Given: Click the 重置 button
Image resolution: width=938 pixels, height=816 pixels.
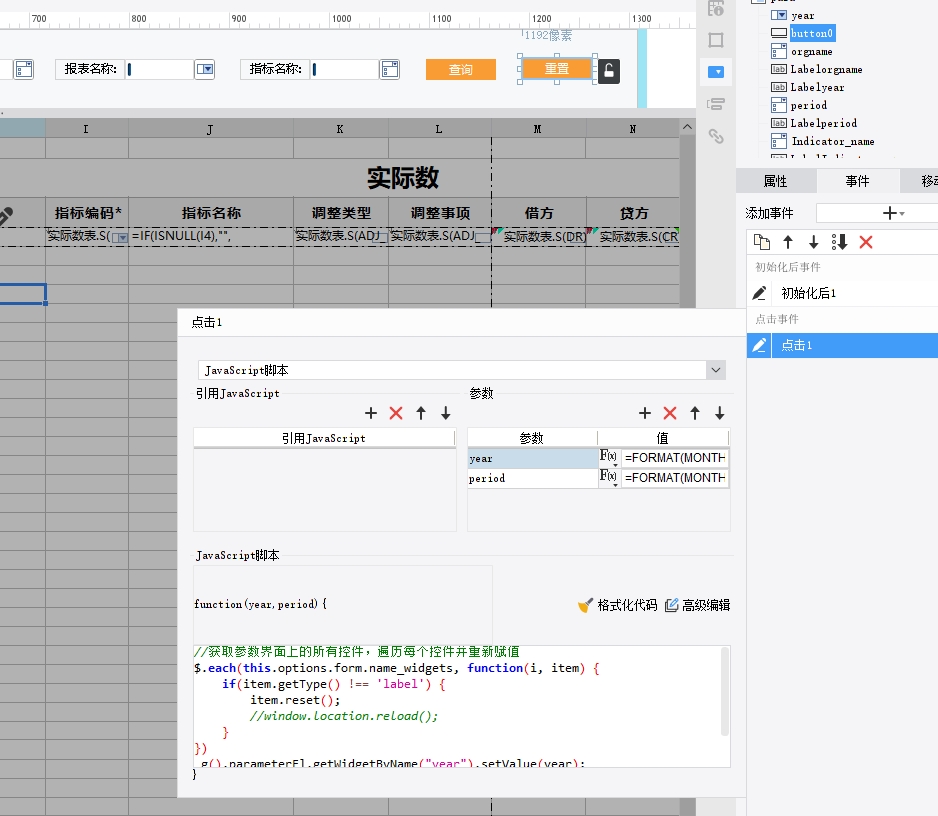Looking at the screenshot, I should (x=557, y=69).
